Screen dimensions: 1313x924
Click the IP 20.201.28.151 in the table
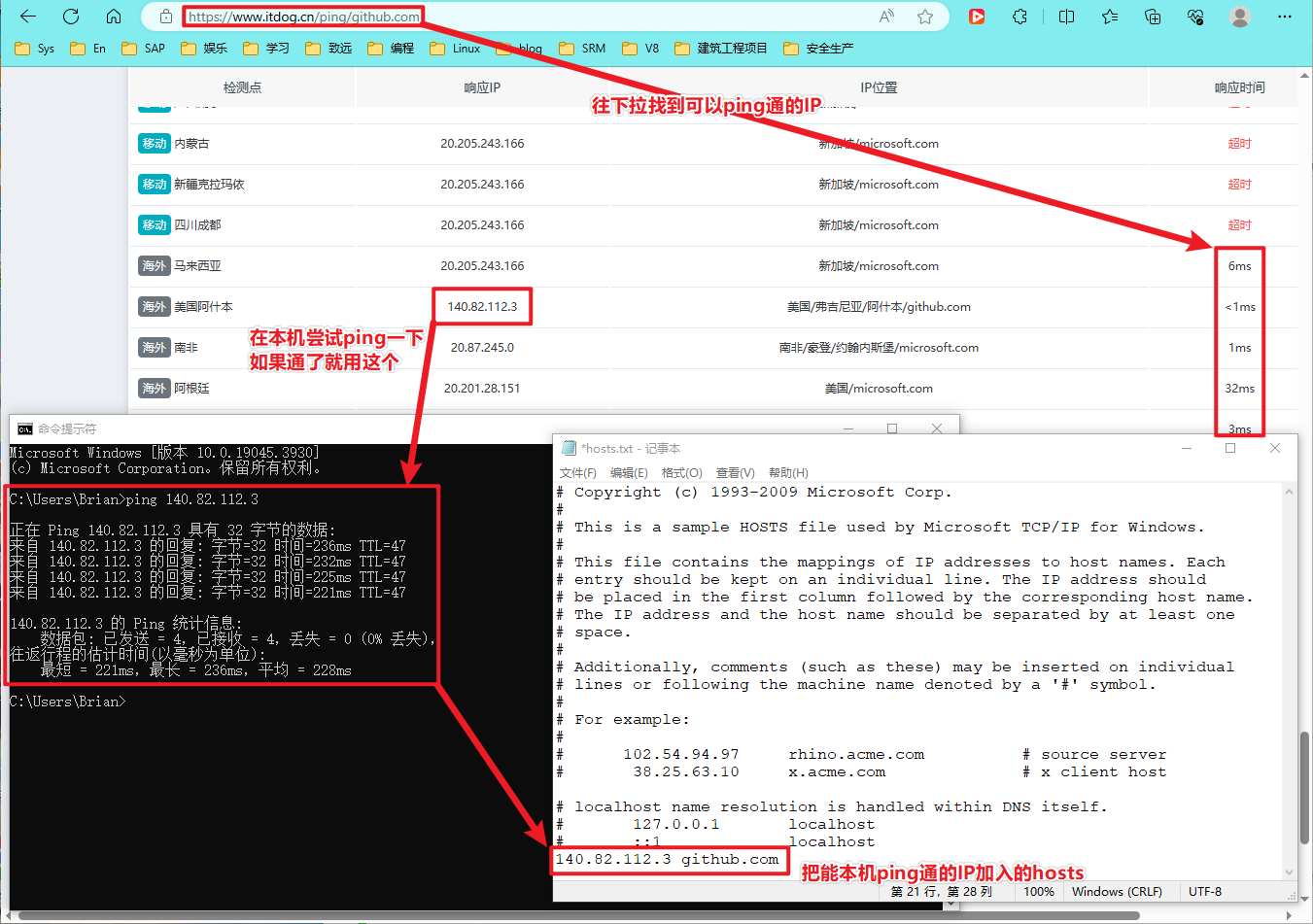tap(482, 389)
